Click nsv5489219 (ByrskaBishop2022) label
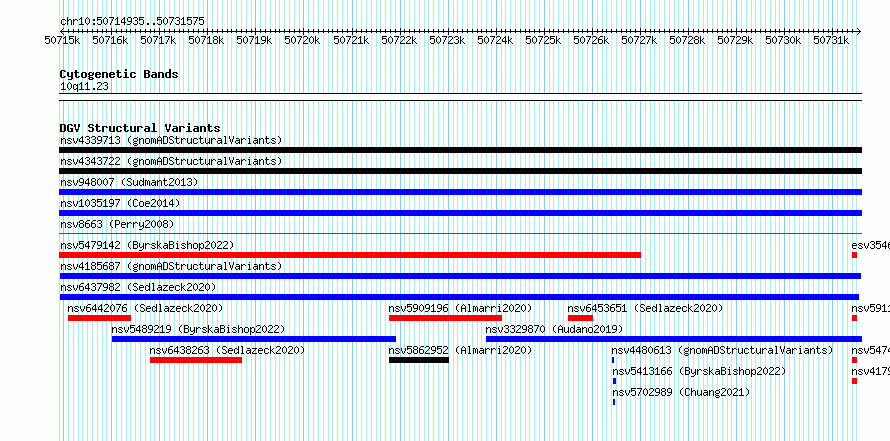890x441 pixels. 198,329
